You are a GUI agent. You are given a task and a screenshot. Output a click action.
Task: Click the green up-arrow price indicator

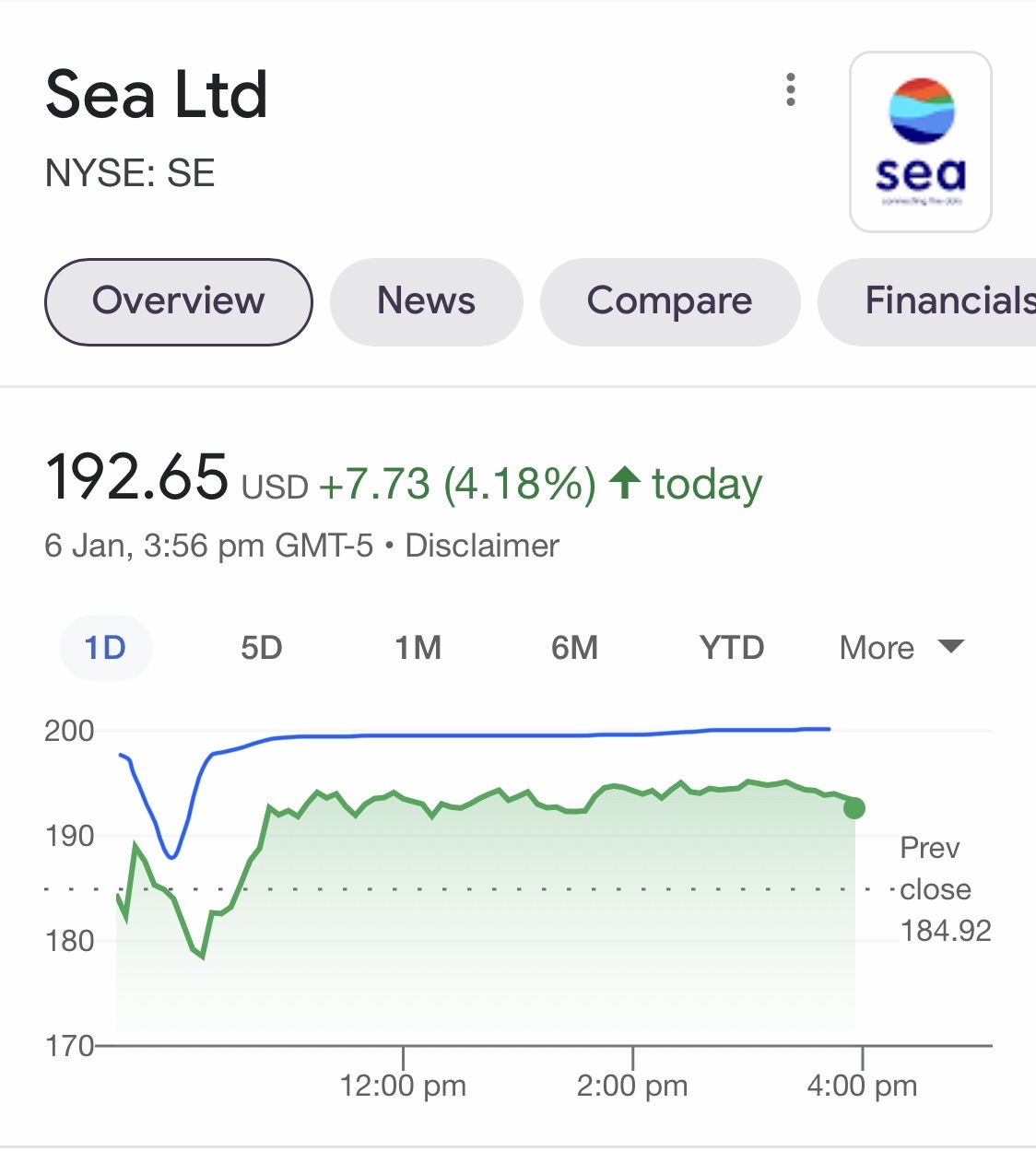(x=625, y=482)
